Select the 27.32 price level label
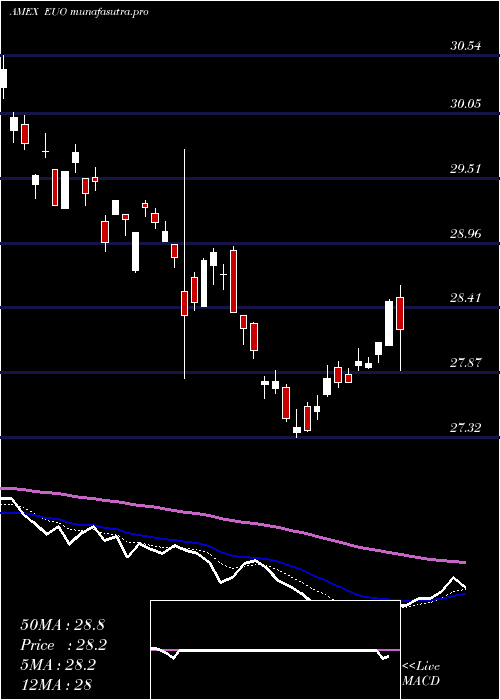 (466, 428)
